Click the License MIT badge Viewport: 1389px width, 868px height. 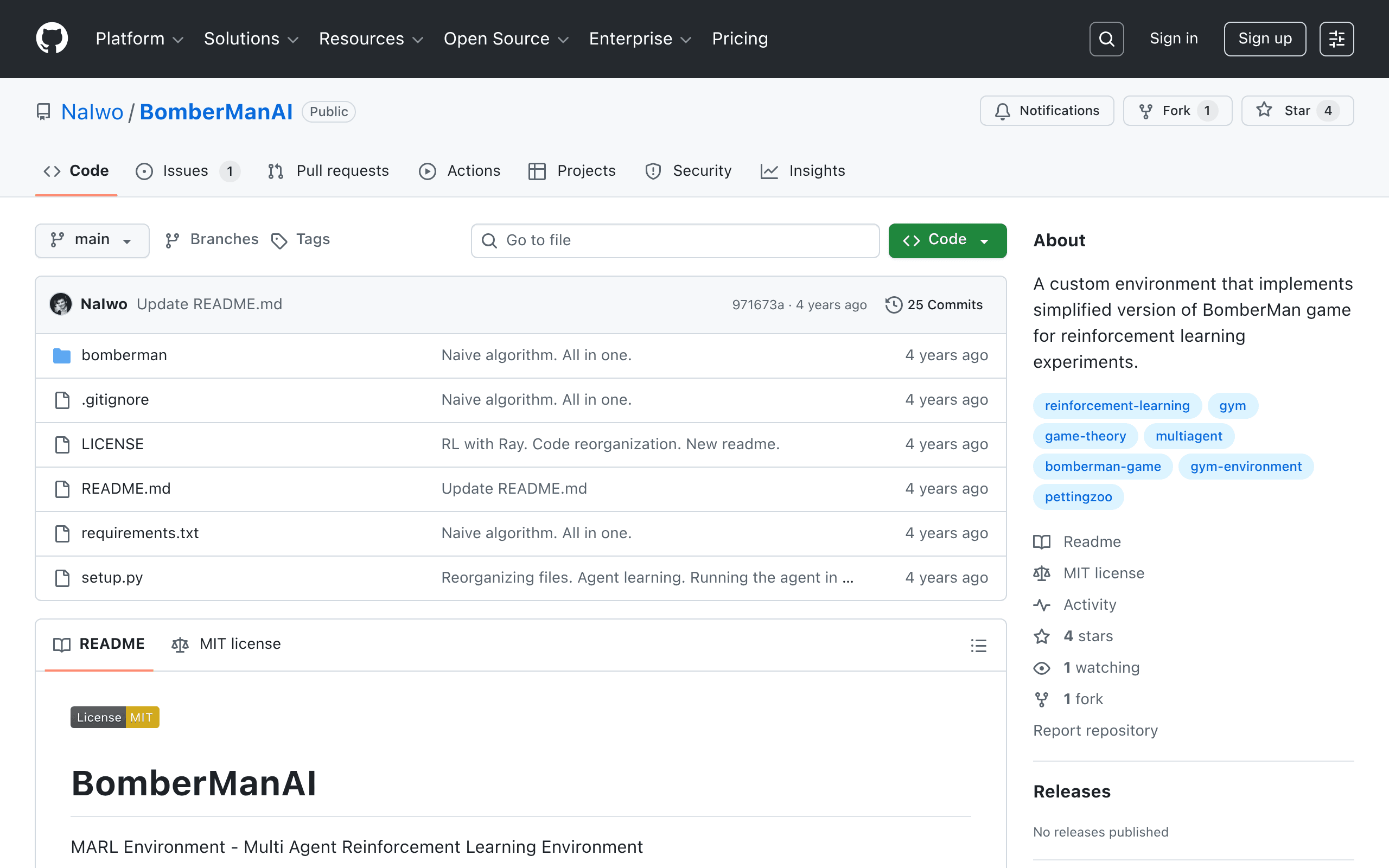coord(115,717)
